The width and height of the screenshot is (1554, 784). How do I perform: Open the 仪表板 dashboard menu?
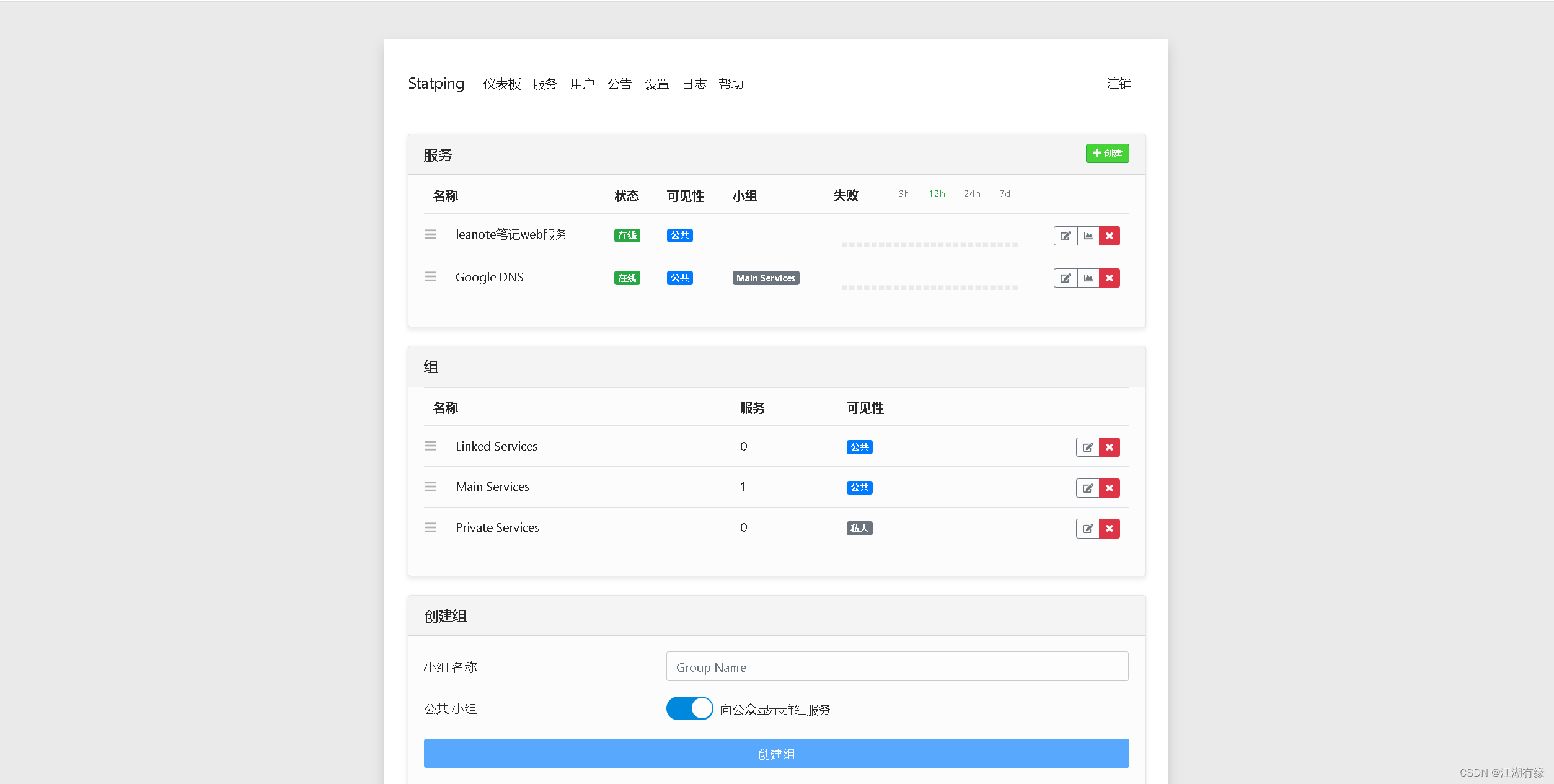click(x=502, y=84)
